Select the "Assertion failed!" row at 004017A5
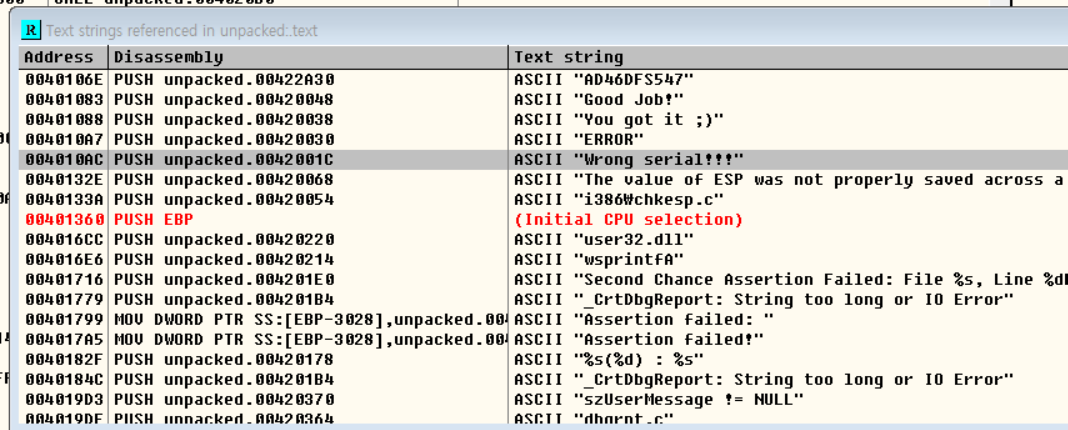 point(638,340)
